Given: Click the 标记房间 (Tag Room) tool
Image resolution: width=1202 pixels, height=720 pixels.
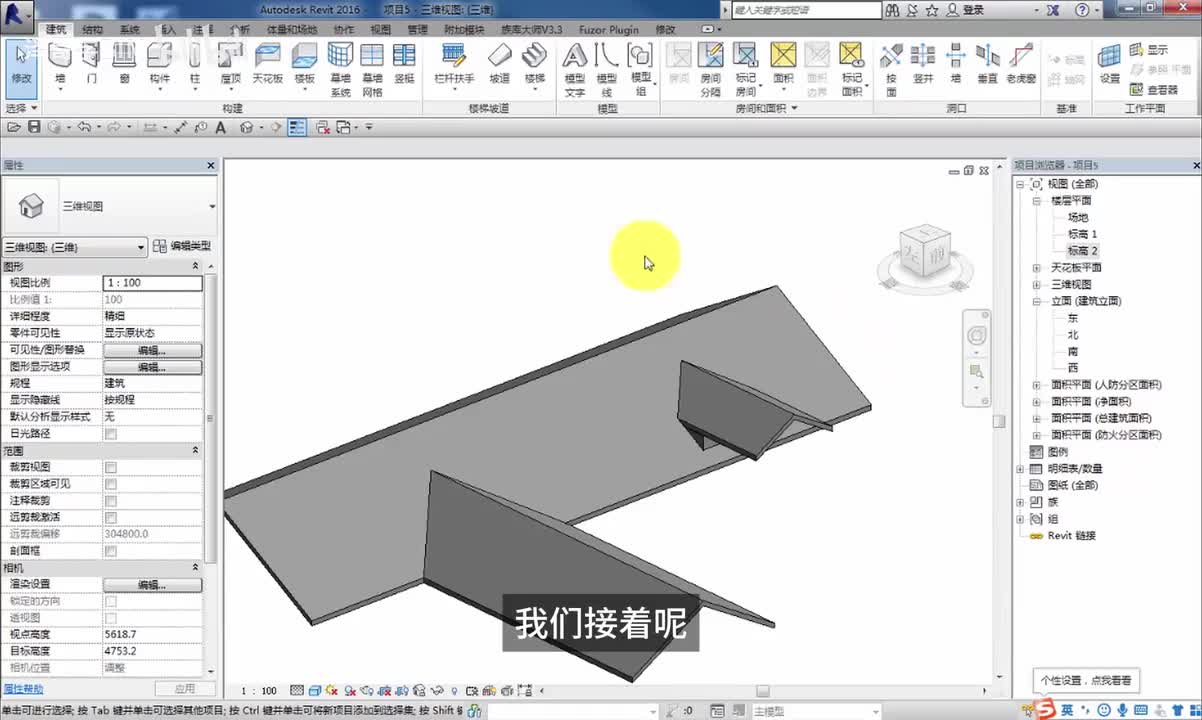Looking at the screenshot, I should pos(745,68).
